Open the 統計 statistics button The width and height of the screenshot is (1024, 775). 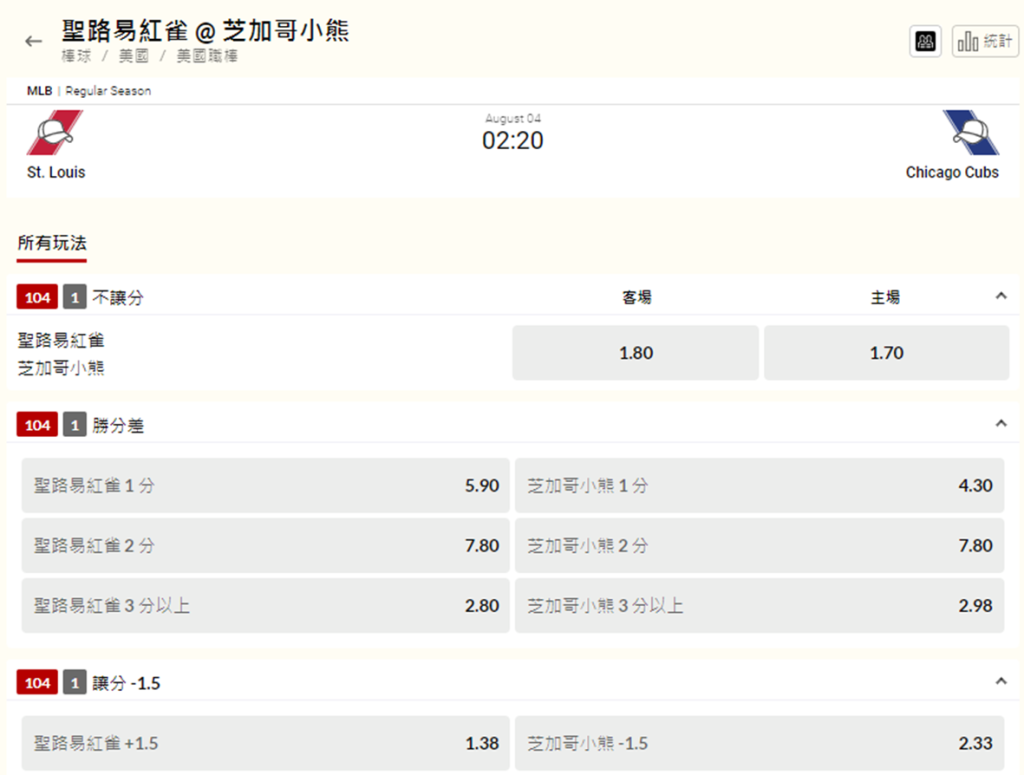(x=985, y=42)
